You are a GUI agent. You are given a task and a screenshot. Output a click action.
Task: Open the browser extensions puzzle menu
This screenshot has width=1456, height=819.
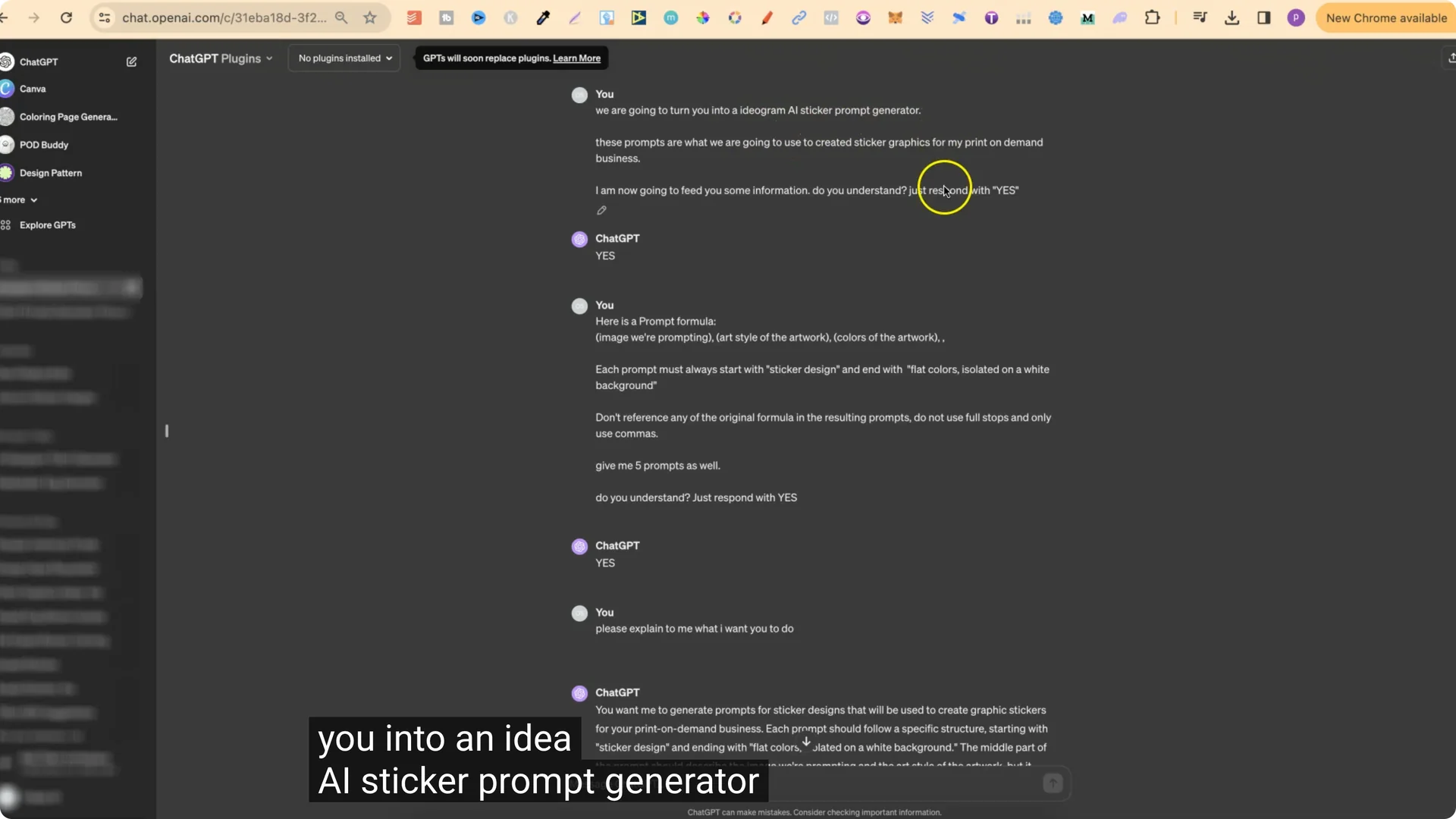(x=1153, y=17)
